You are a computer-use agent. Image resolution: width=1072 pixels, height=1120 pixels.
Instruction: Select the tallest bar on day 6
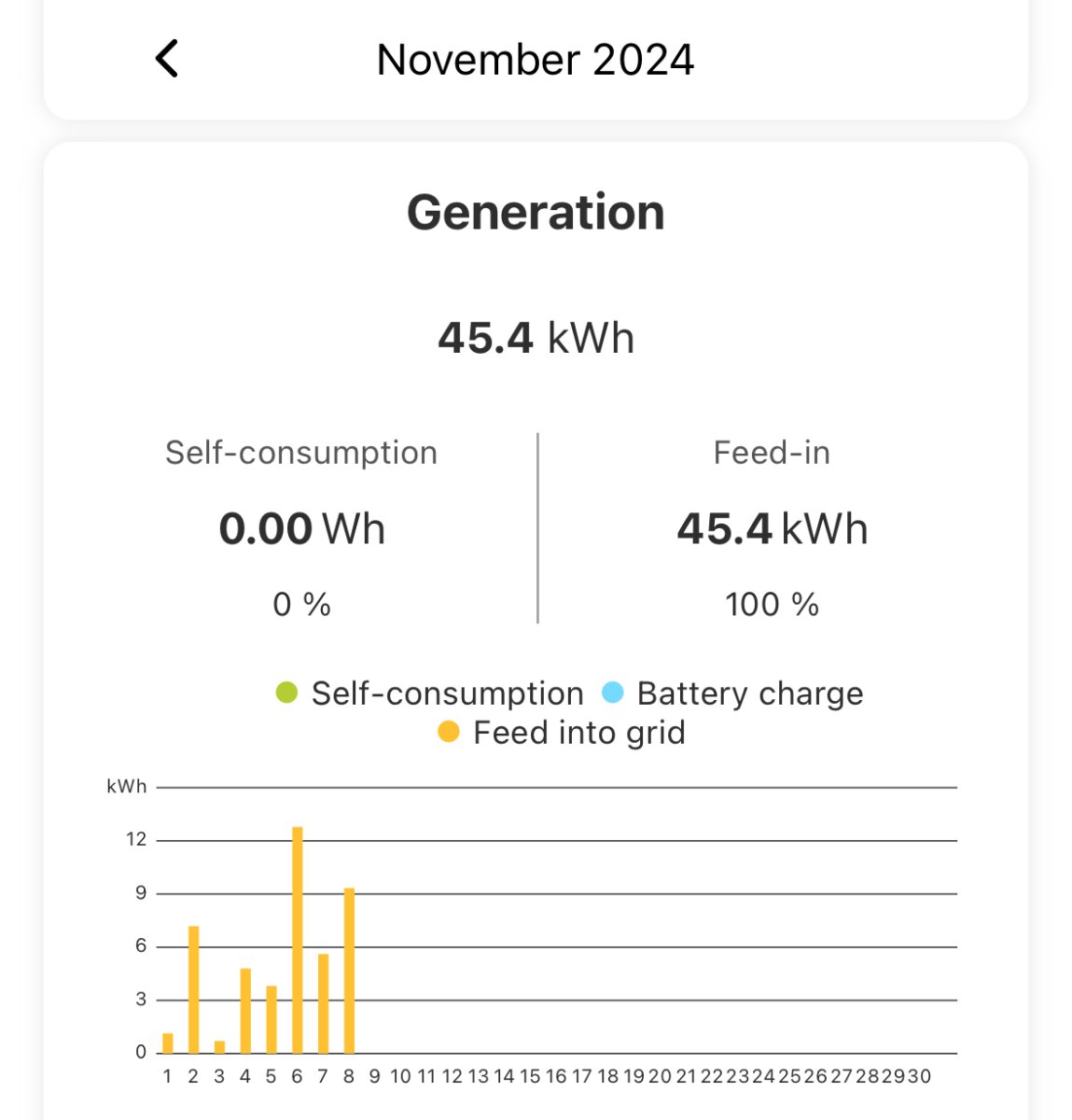coord(298,940)
